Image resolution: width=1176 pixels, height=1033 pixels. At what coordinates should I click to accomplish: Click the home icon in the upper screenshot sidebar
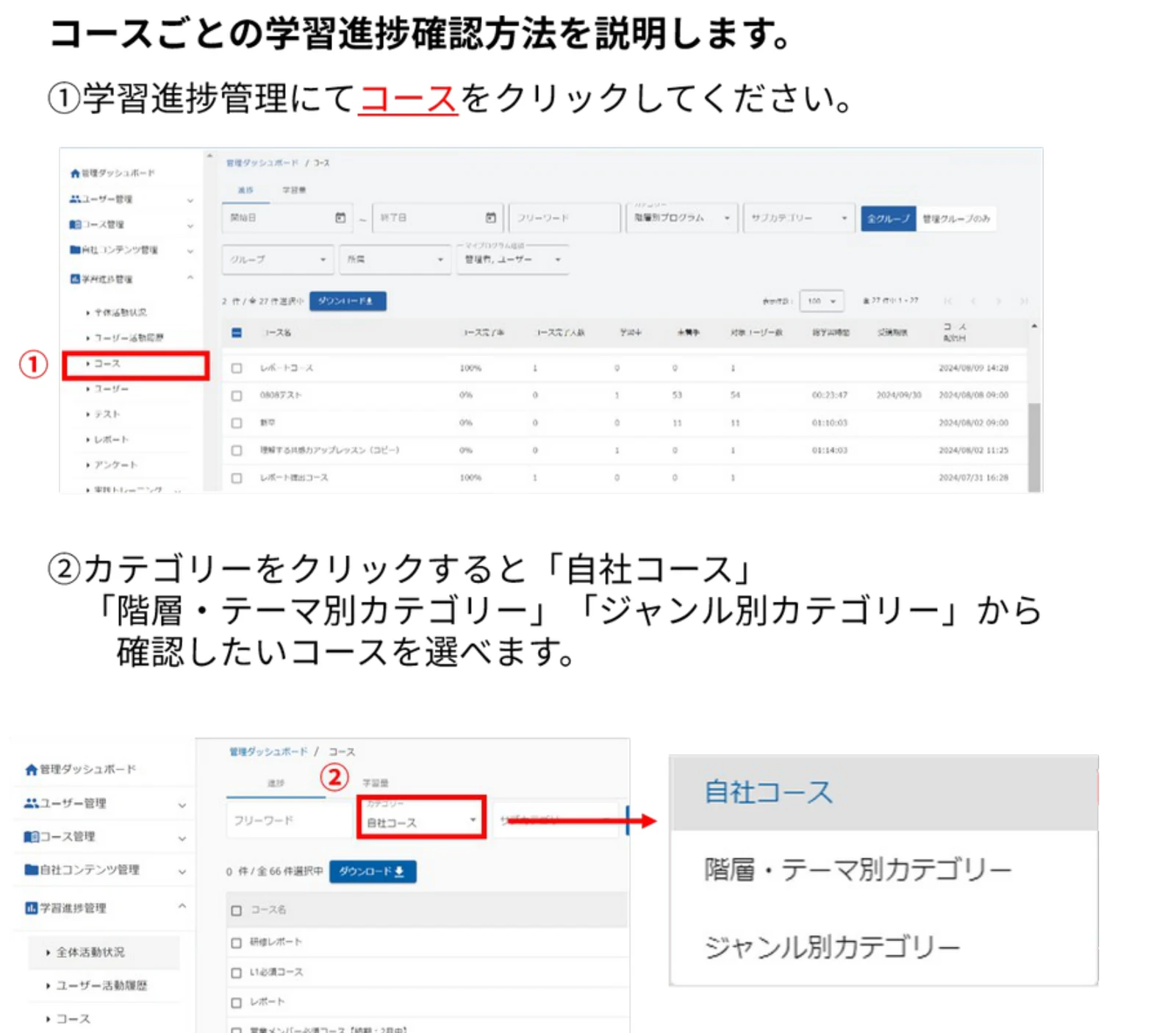(x=75, y=174)
